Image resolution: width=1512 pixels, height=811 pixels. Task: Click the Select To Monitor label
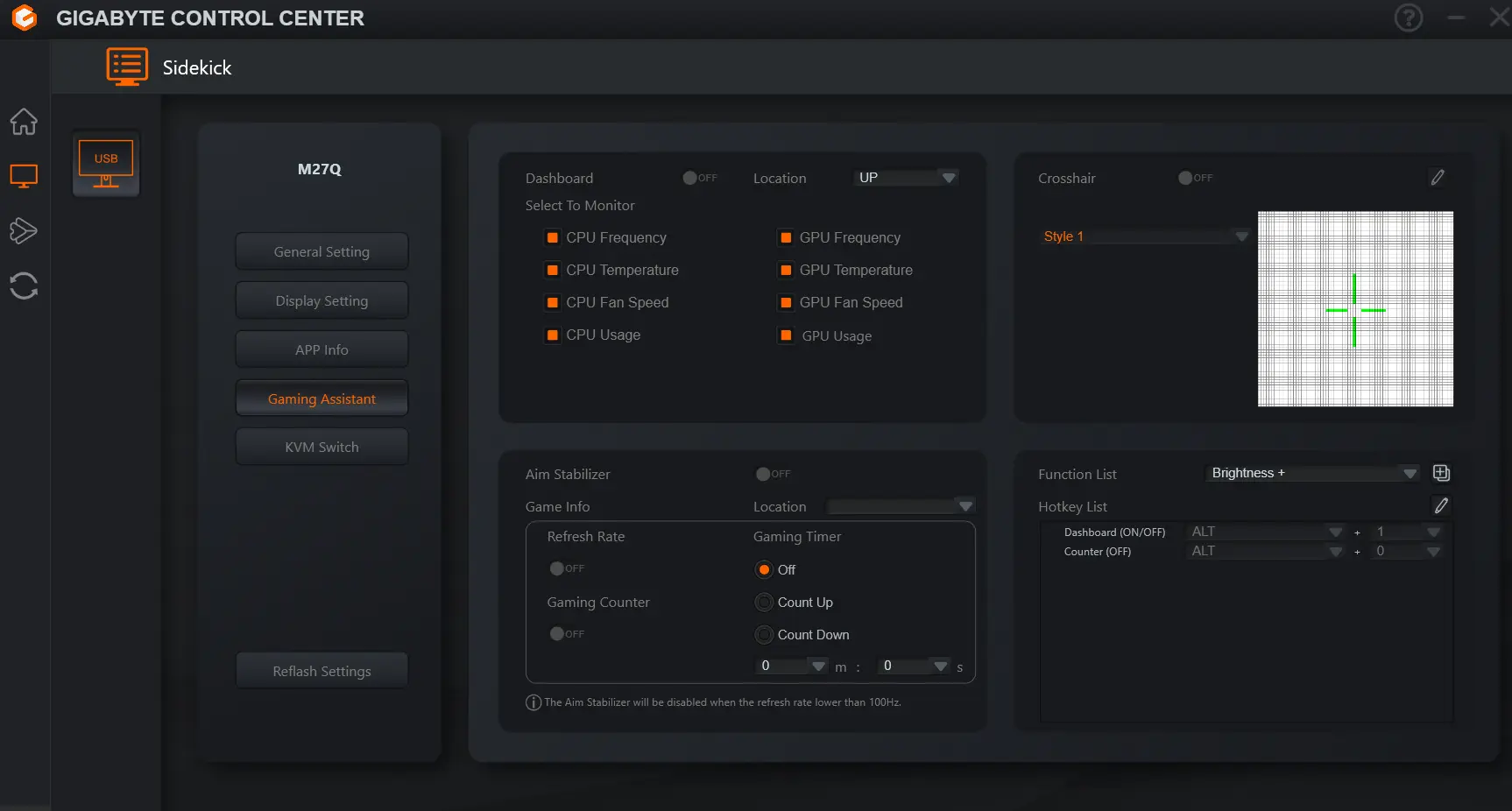click(580, 205)
